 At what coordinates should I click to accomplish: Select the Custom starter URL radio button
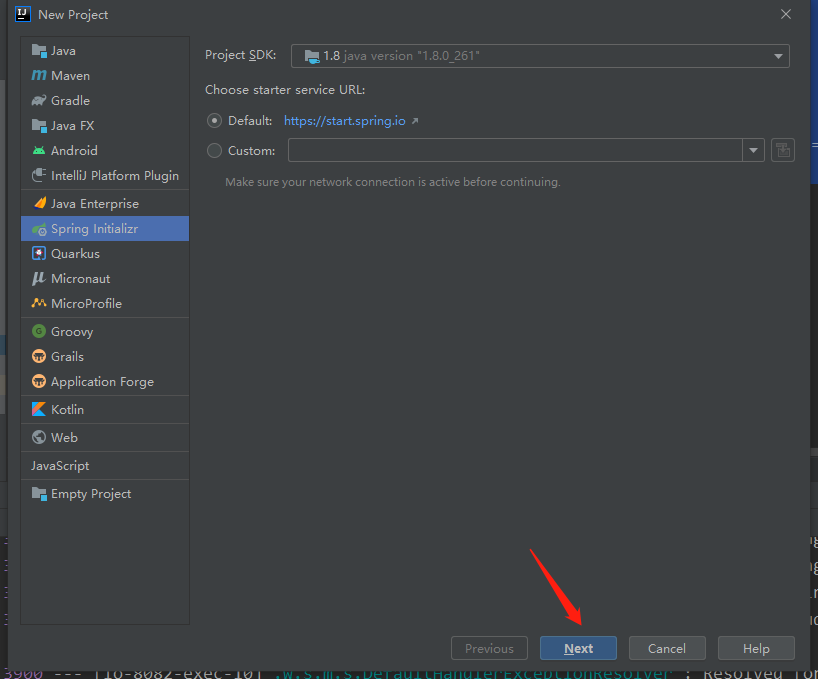[214, 151]
